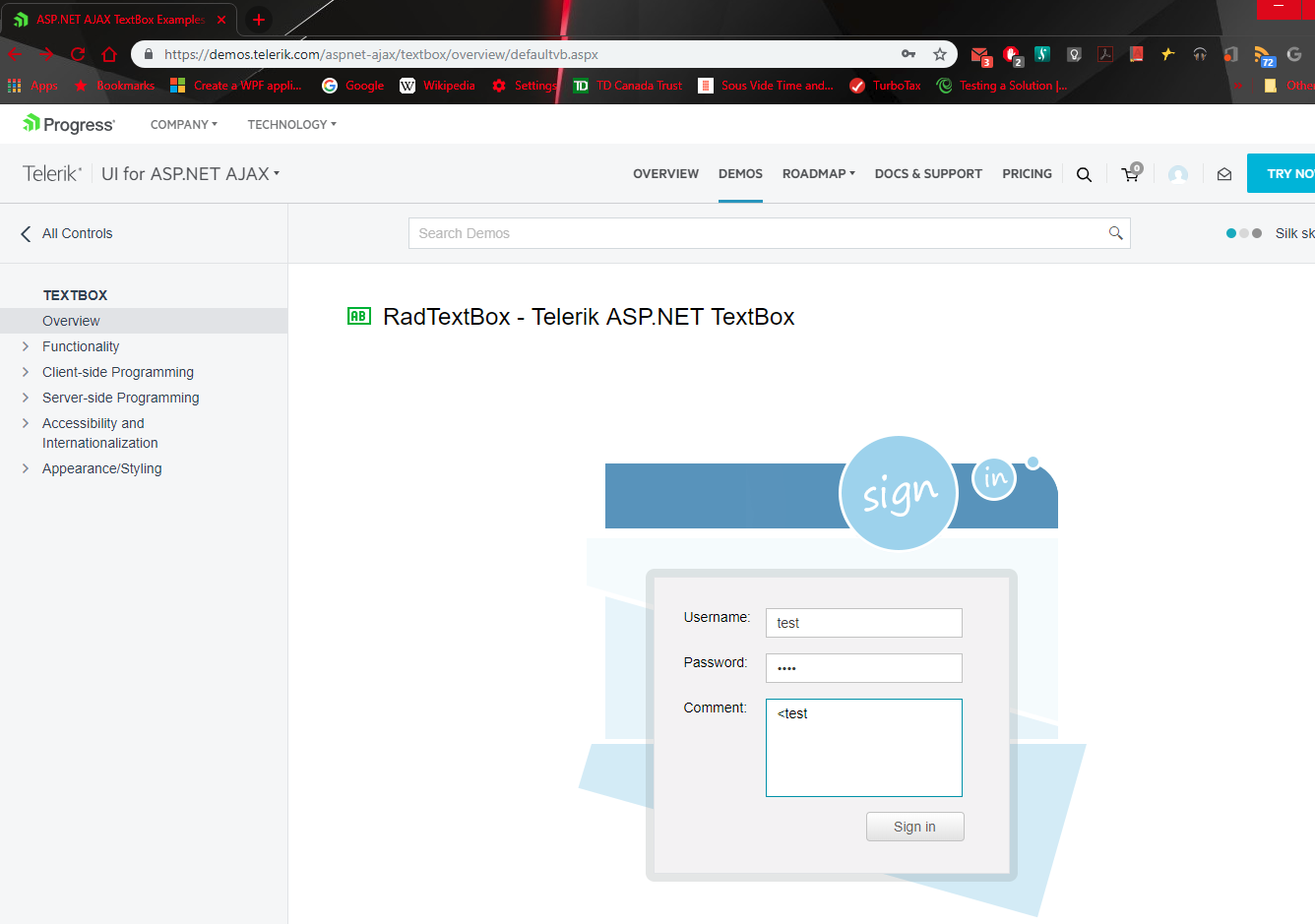The image size is (1315, 924).
Task: Go forward with the browser forward arrow
Action: point(46,54)
